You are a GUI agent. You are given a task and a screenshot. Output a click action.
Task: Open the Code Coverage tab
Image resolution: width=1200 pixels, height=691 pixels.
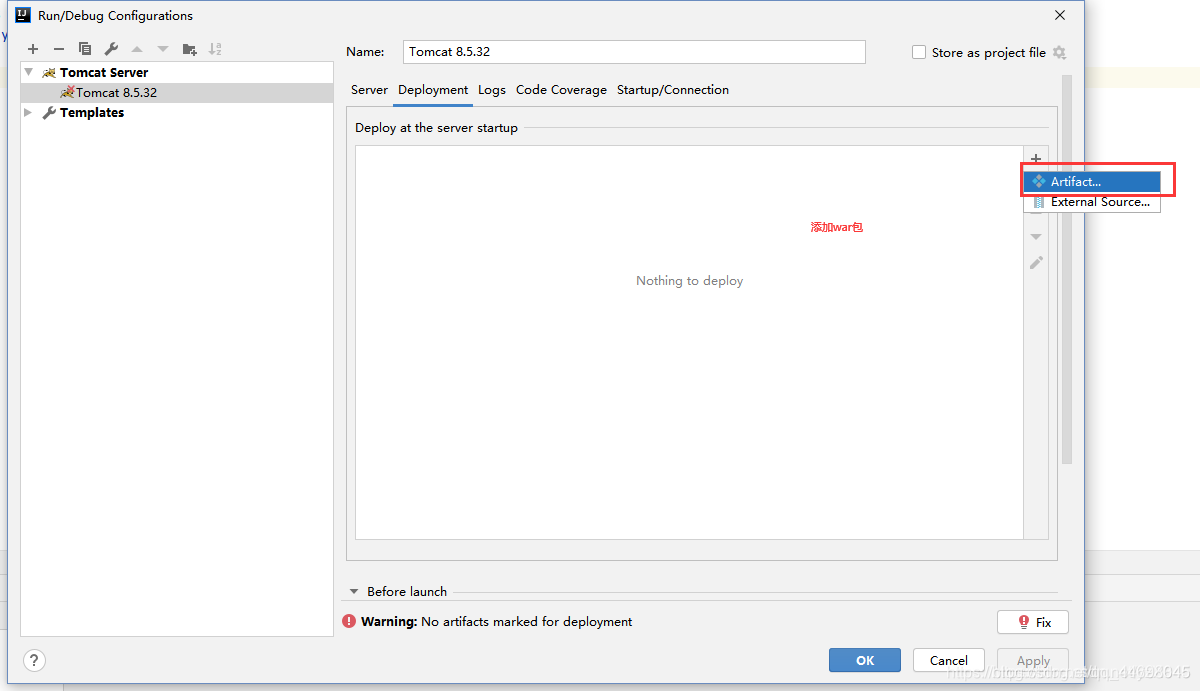561,90
